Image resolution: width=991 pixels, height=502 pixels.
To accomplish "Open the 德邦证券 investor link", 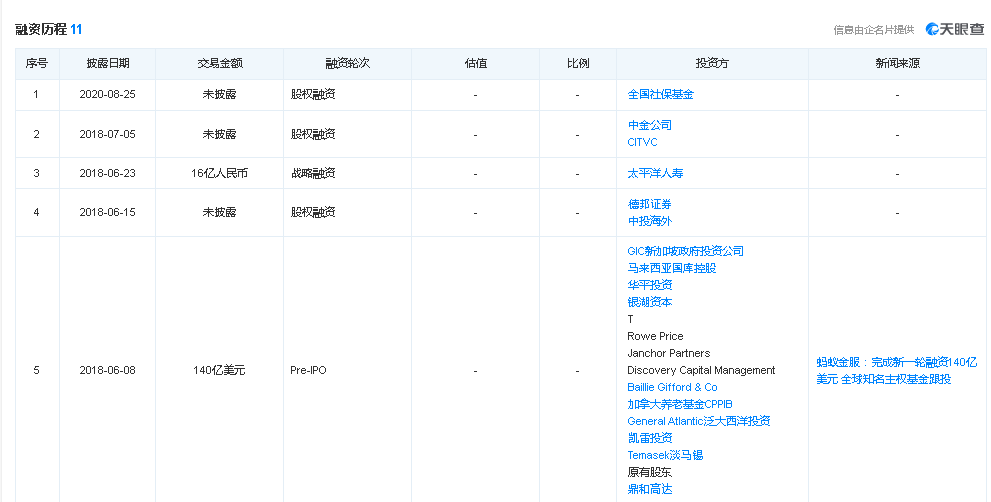I will (649, 204).
